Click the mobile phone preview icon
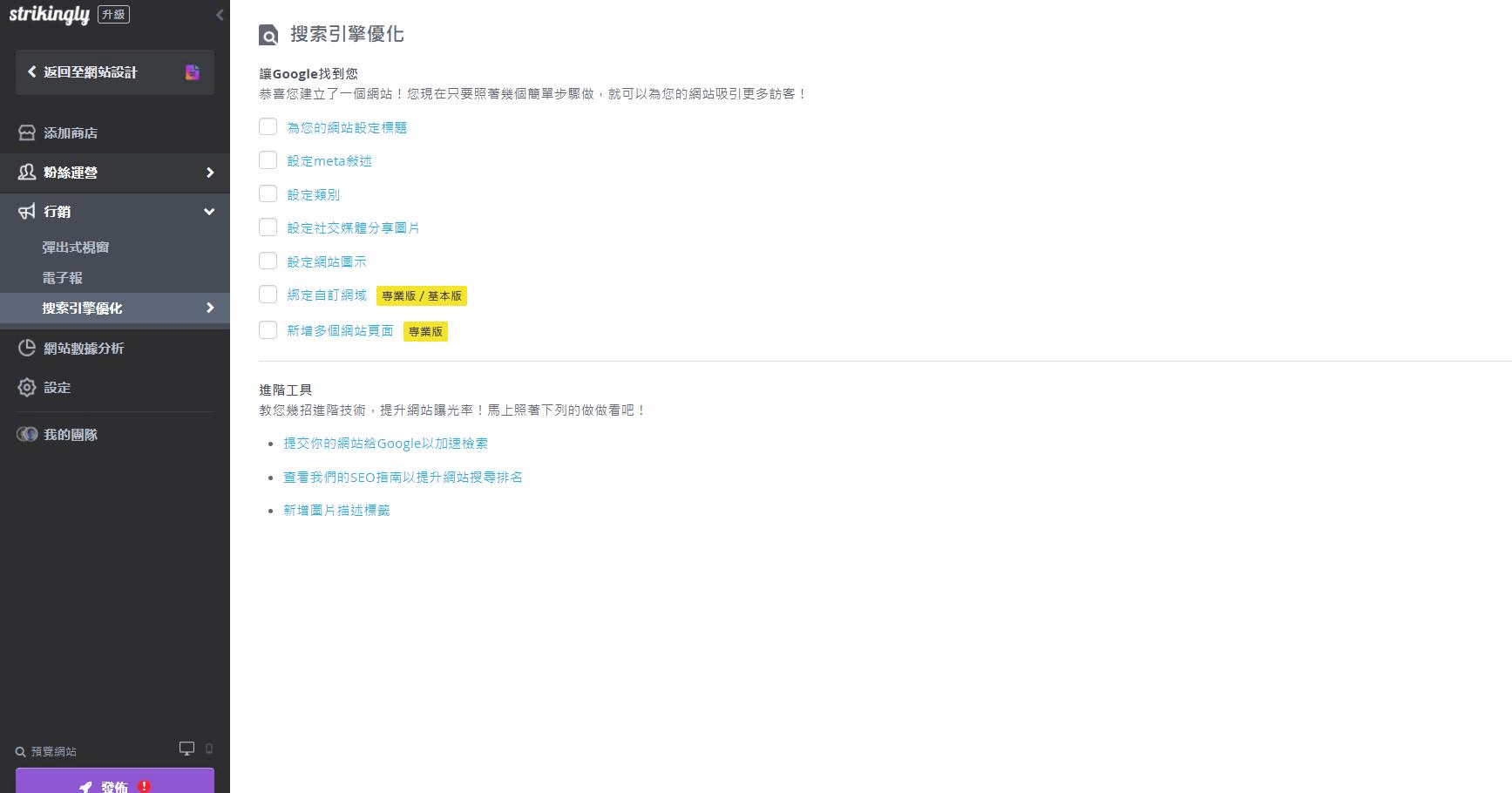Image resolution: width=1512 pixels, height=793 pixels. pyautogui.click(x=207, y=749)
